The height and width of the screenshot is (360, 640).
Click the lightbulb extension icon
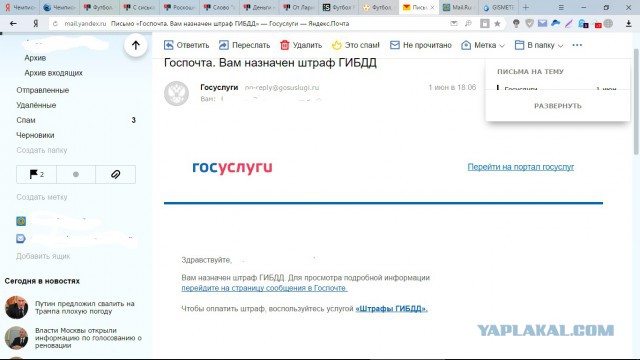(516, 24)
